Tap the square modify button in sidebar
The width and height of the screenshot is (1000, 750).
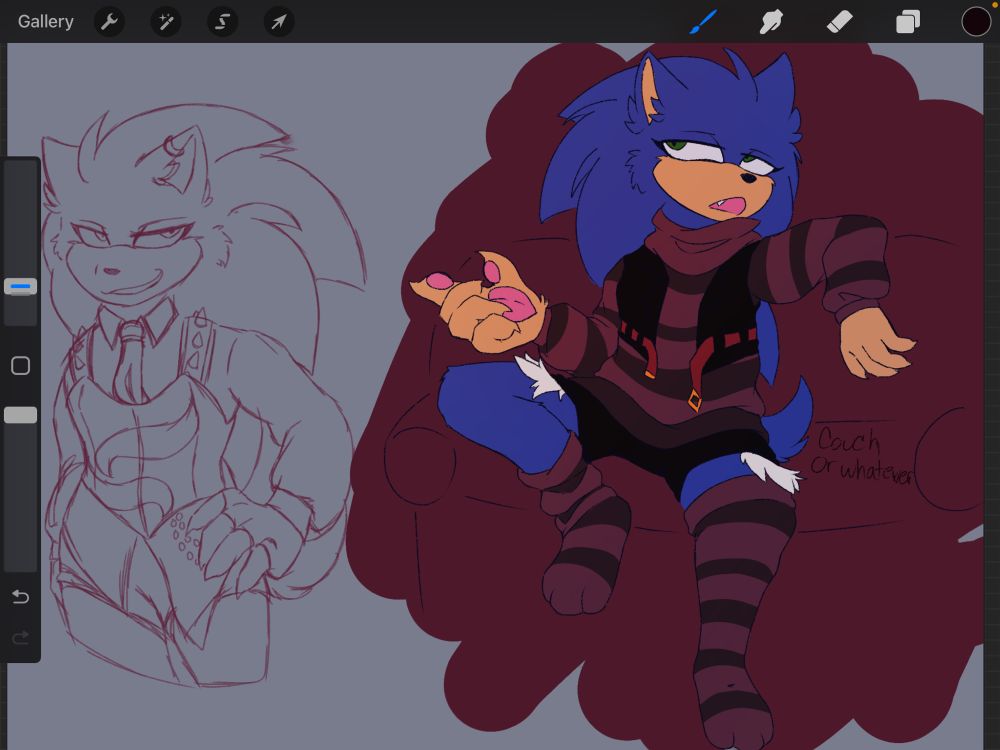20,365
